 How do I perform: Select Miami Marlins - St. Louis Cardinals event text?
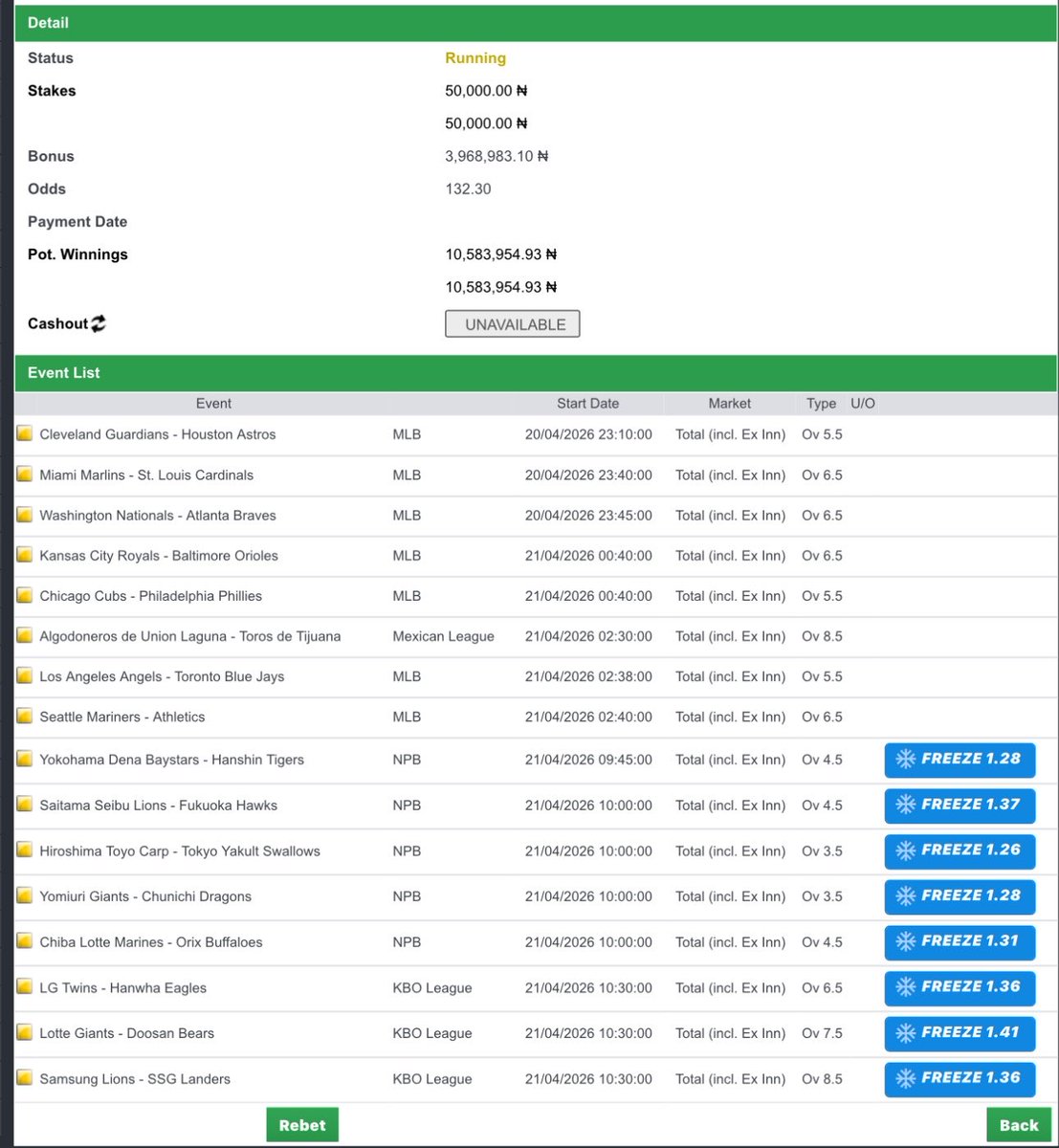coord(146,475)
